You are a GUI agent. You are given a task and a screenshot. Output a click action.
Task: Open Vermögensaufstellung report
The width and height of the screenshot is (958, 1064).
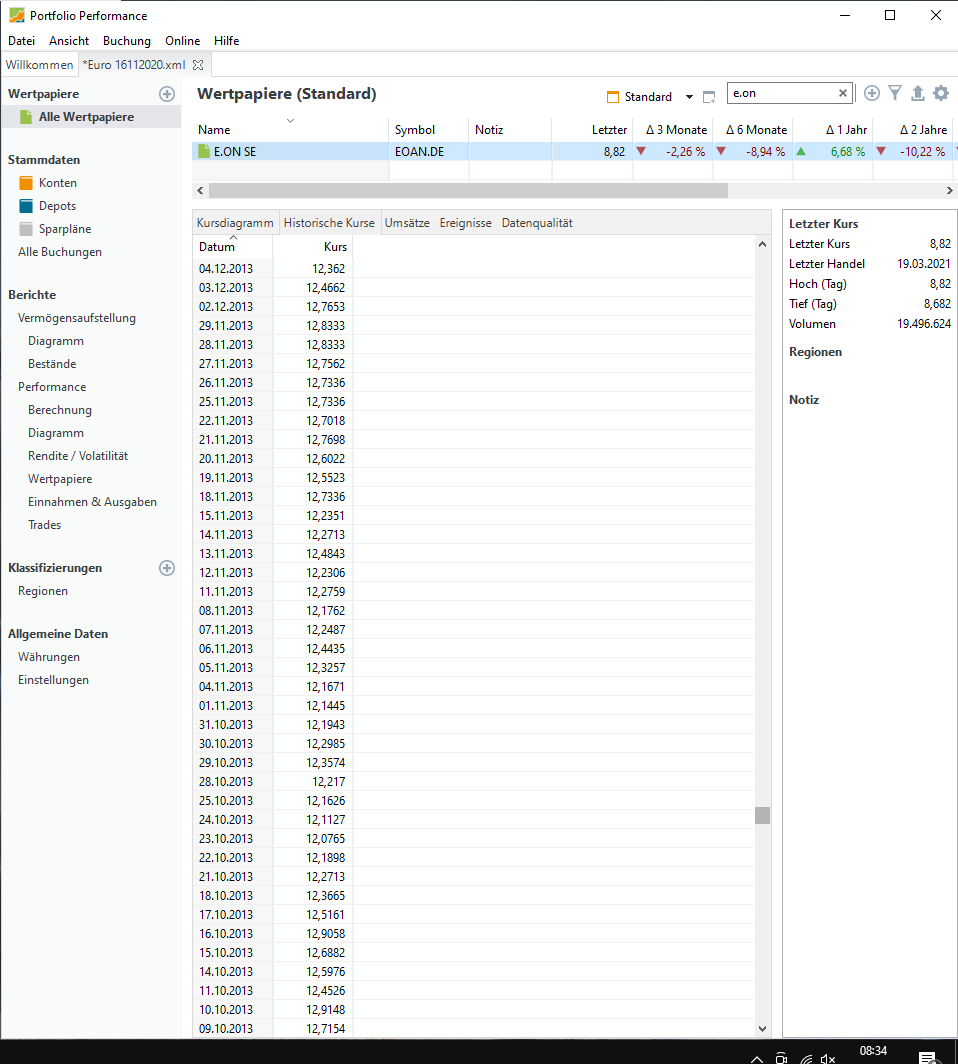pyautogui.click(x=77, y=318)
